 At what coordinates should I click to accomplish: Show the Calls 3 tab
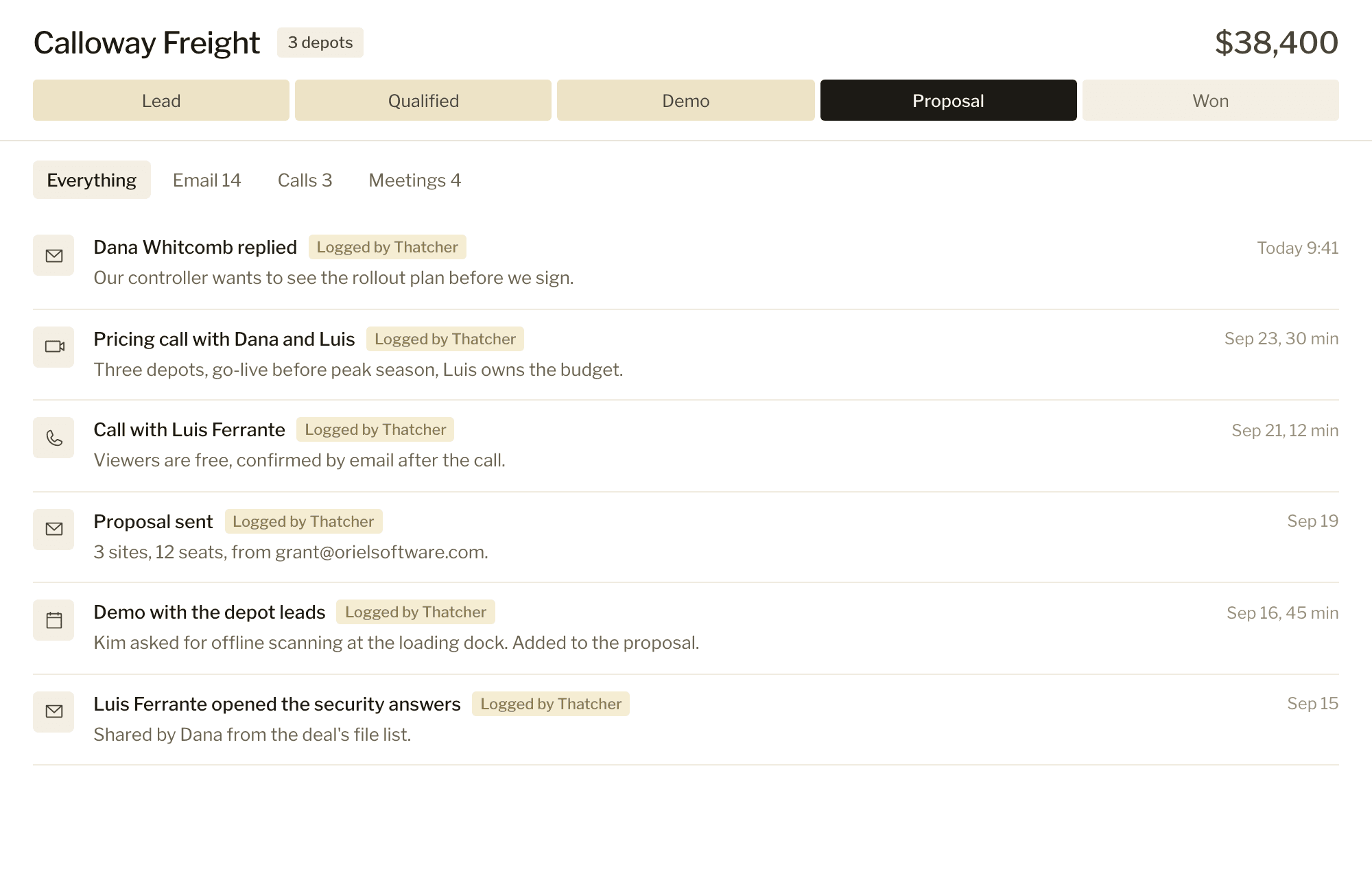(x=305, y=180)
